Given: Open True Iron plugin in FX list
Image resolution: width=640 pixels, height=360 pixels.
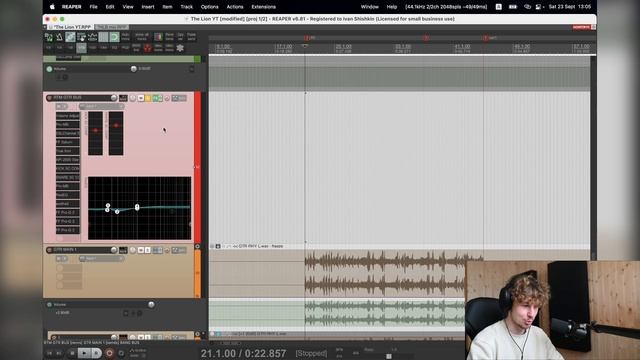Looking at the screenshot, I should pyautogui.click(x=68, y=151).
